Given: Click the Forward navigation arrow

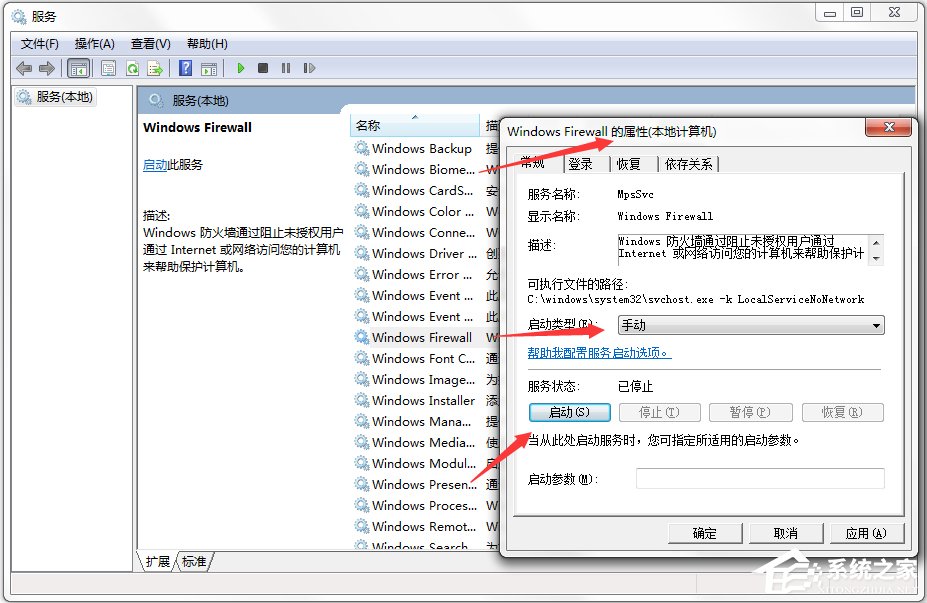Looking at the screenshot, I should (x=47, y=67).
